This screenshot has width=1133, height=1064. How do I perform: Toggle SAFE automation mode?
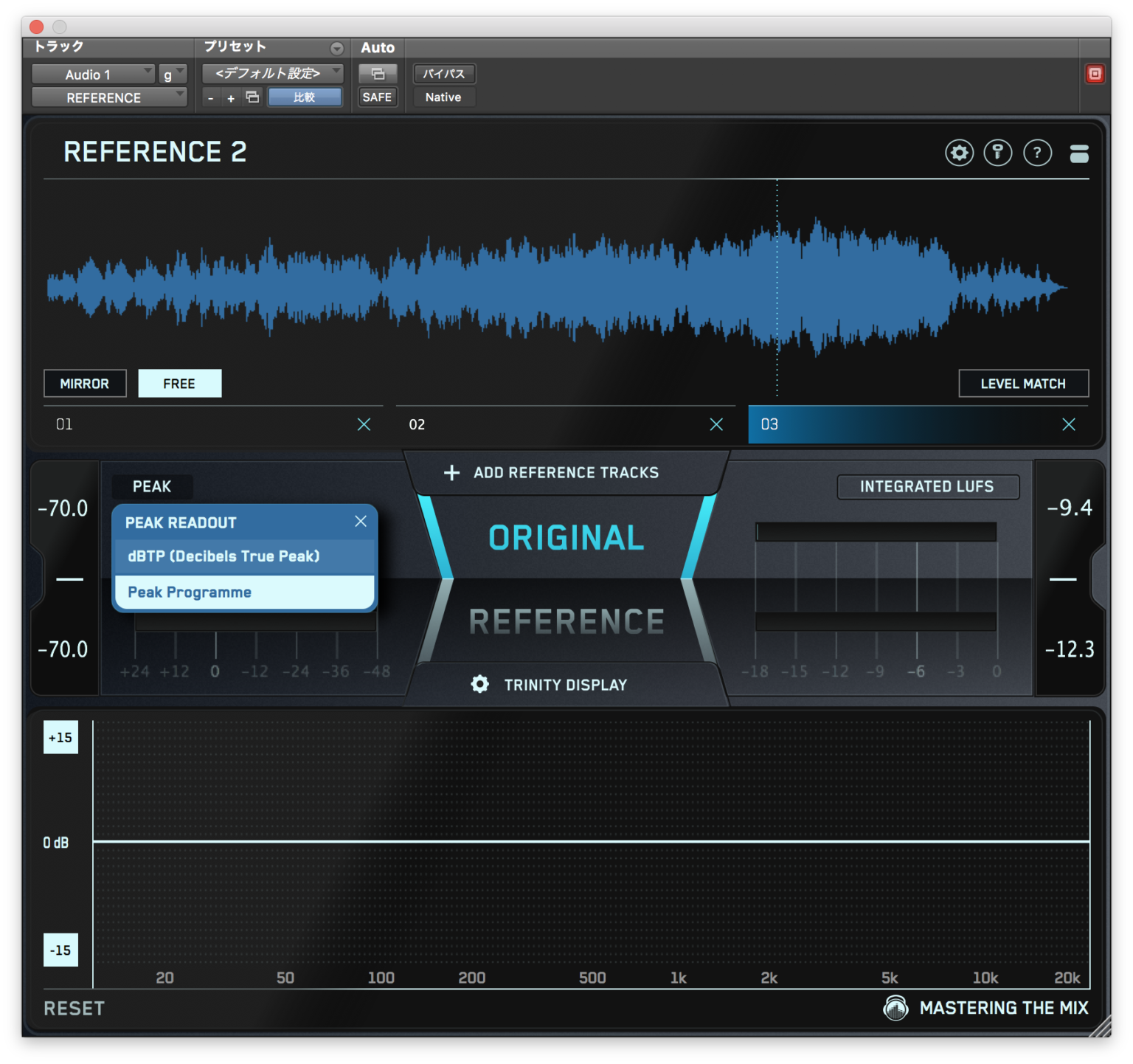click(x=377, y=97)
